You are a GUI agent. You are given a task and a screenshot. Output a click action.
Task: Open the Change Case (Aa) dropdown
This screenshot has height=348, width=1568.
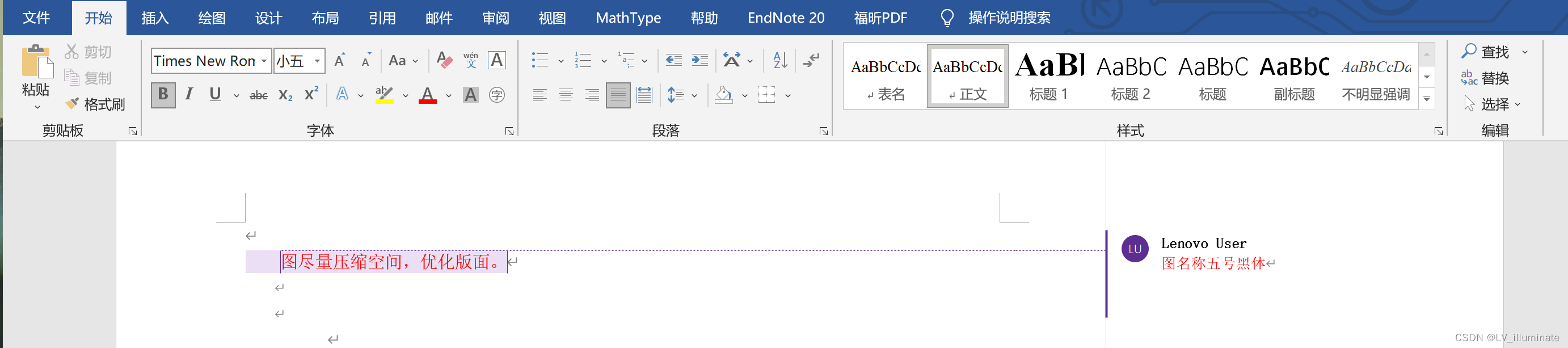click(x=403, y=60)
